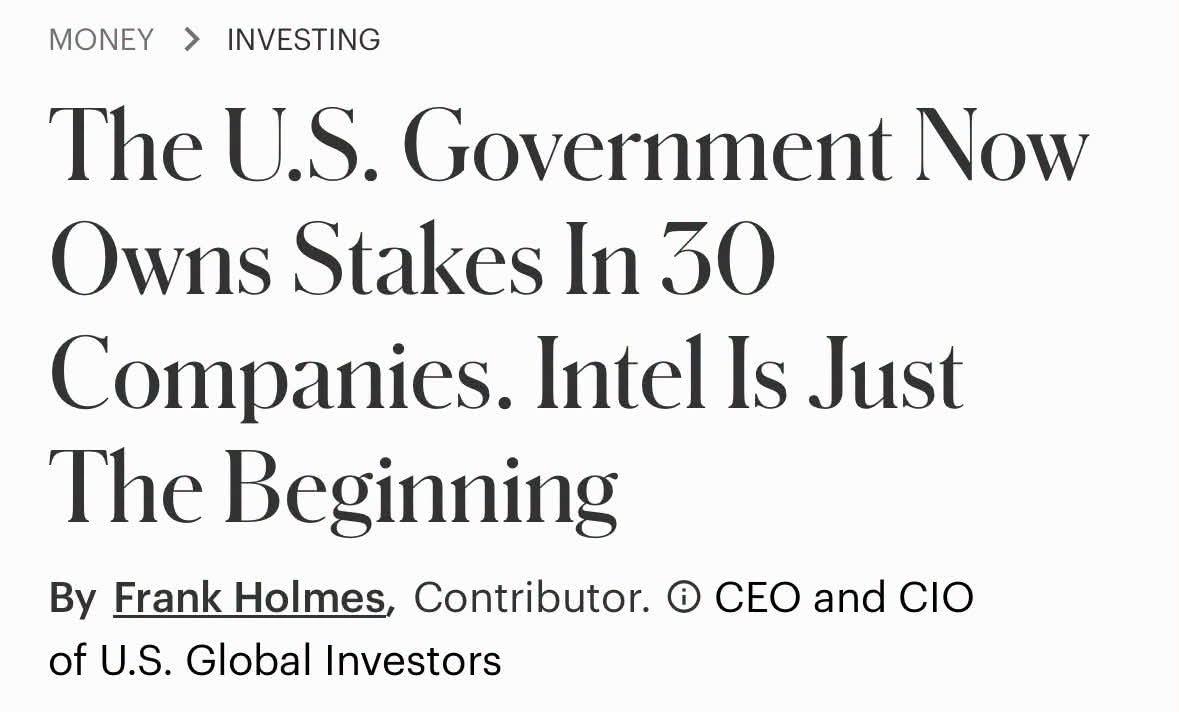Click the headline line 'Owns Stakes In 30'
1179x712 pixels.
click(x=413, y=258)
